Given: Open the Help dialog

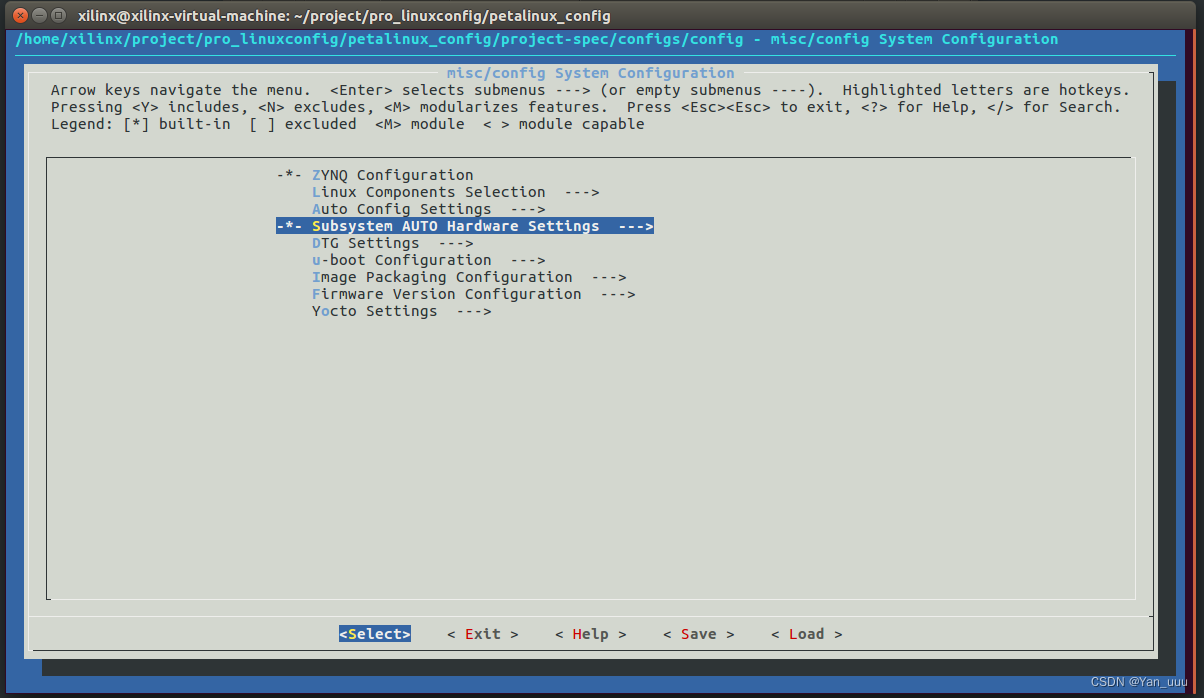Looking at the screenshot, I should [x=590, y=633].
